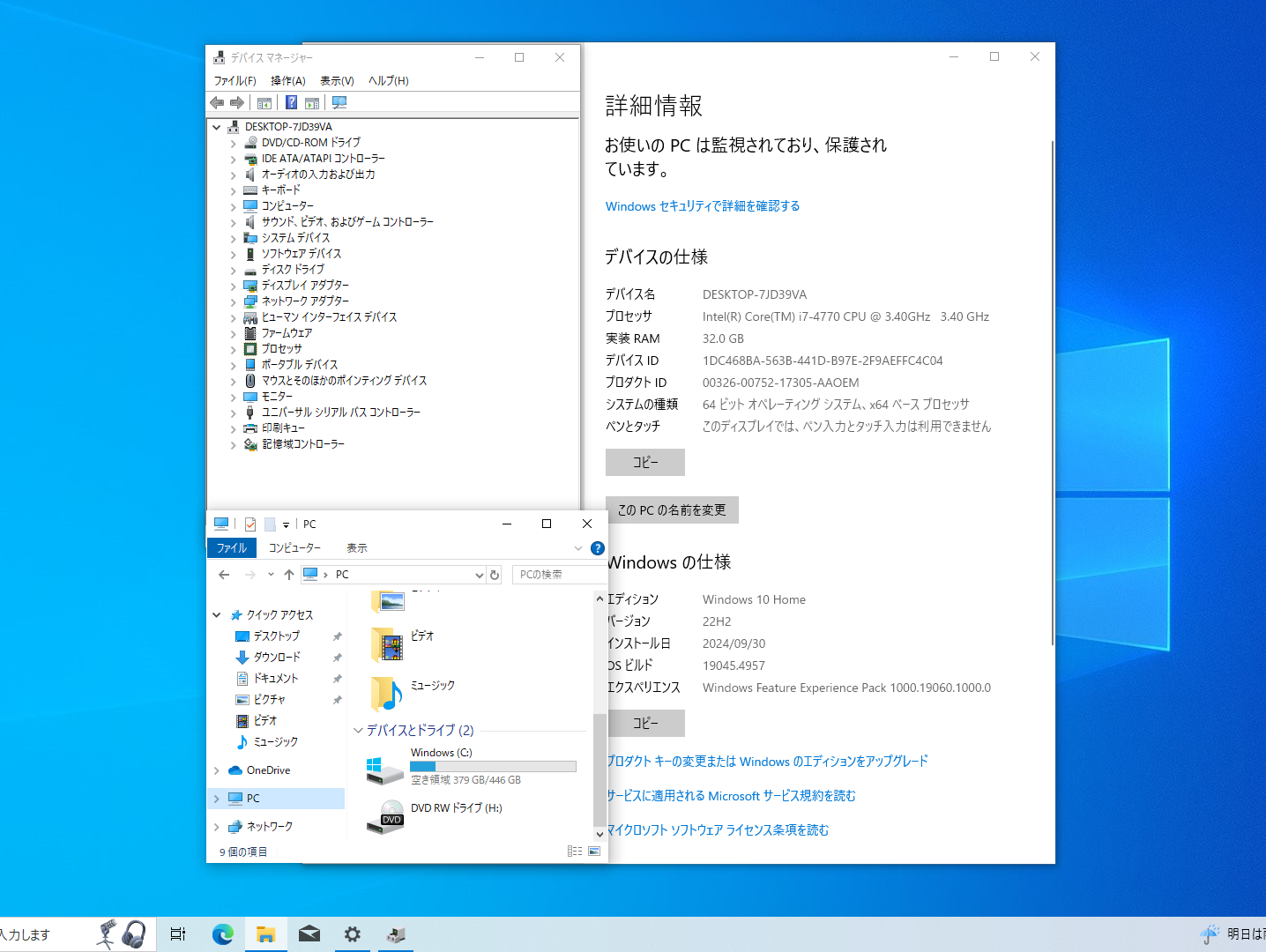Select the DVD RW drive (H:) icon
This screenshot has width=1266, height=952.
[x=385, y=817]
